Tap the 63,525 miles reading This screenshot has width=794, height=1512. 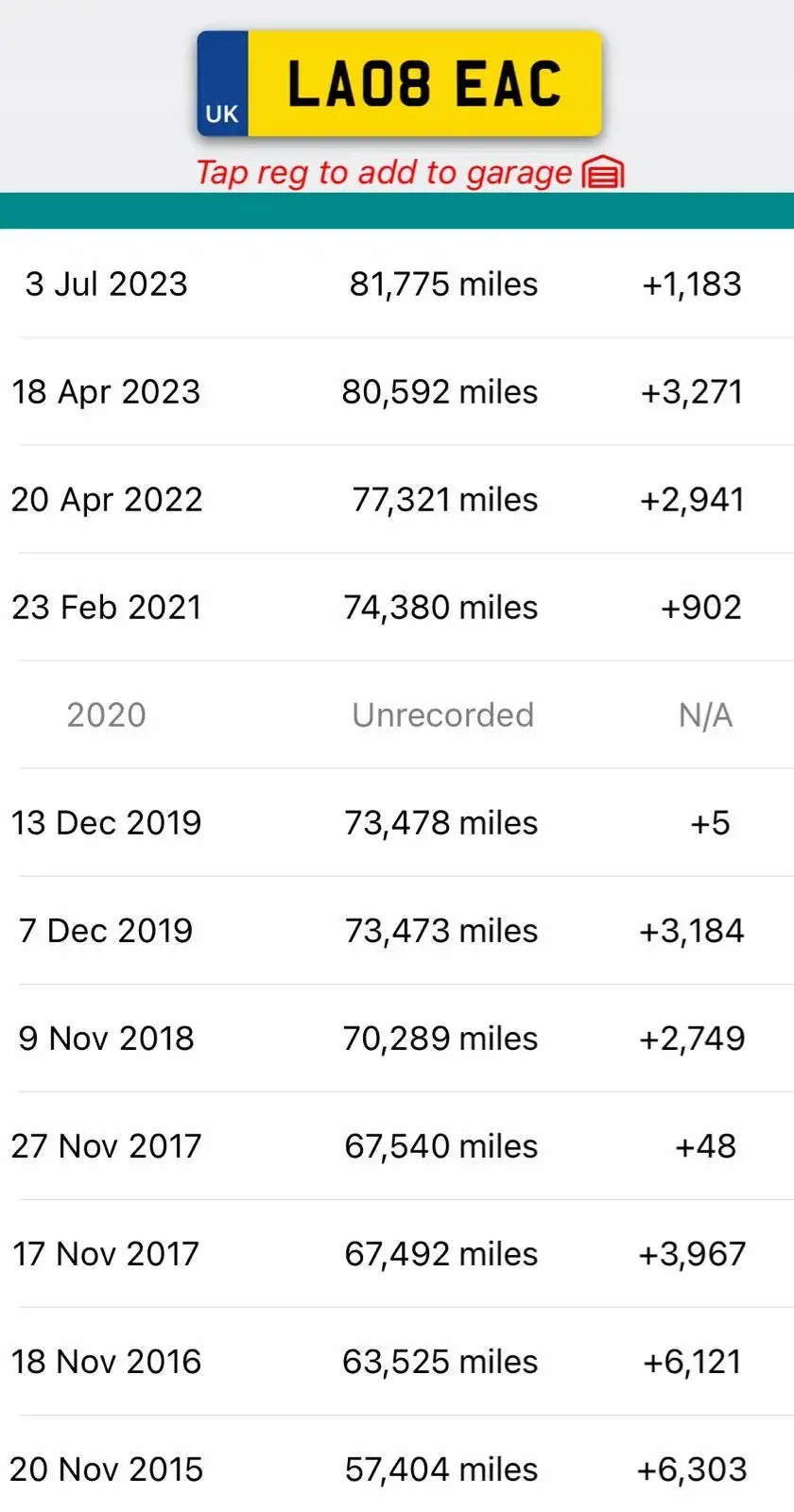coord(440,1362)
